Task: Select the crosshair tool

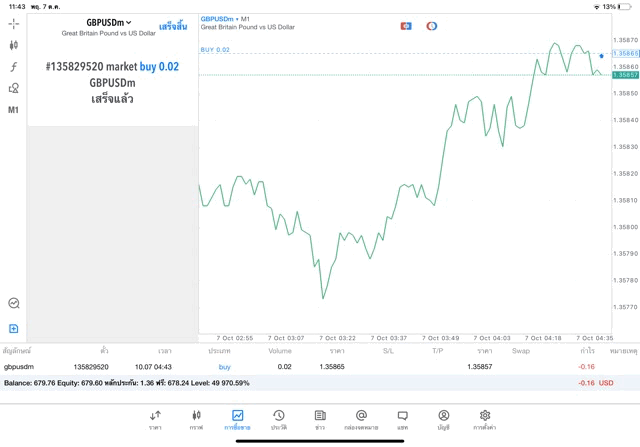Action: click(x=13, y=24)
